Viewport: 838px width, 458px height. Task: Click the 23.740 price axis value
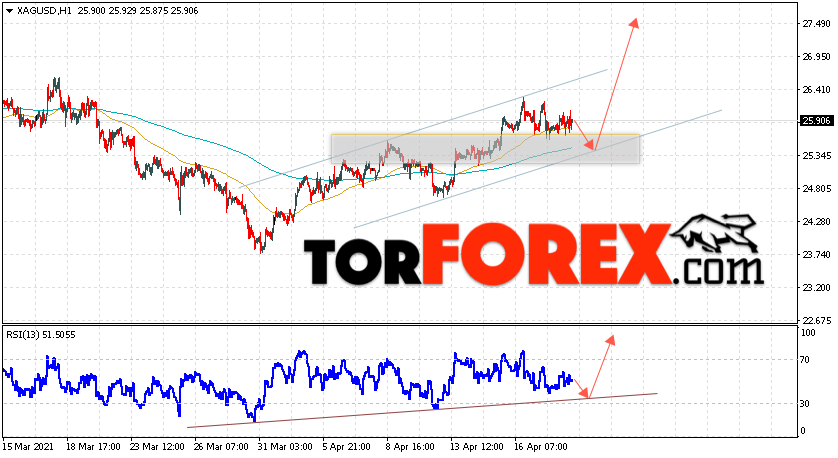[816, 254]
